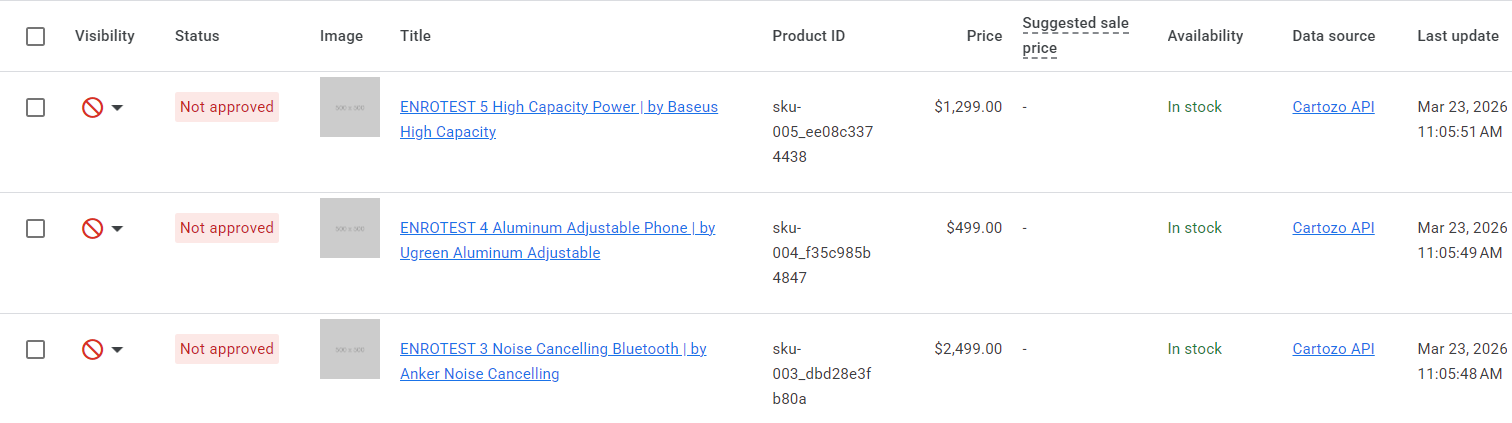Click the ENROTEST 4 product image thumbnail

point(350,228)
